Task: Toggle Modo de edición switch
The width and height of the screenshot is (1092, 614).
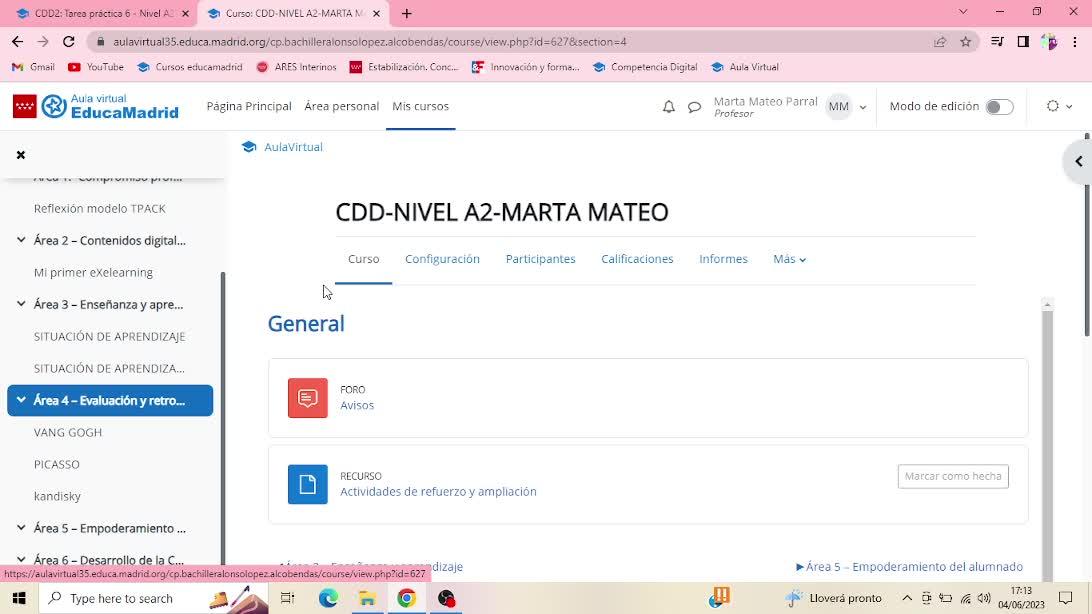Action: pyautogui.click(x=999, y=107)
